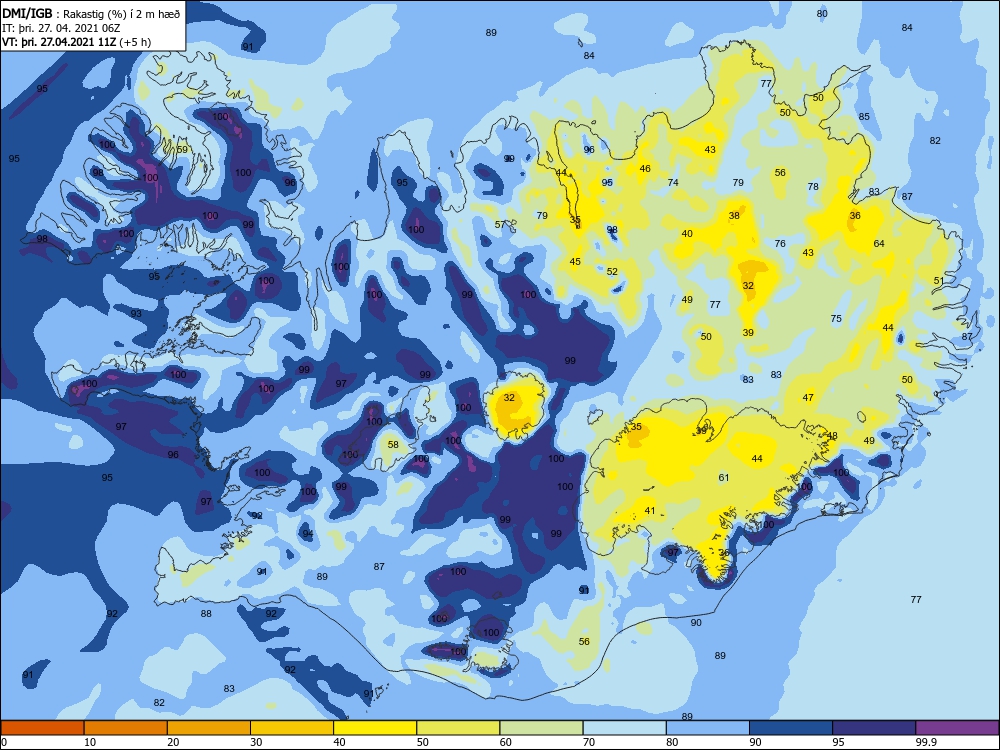
Task: Click the 0–10 dark orange legend swatch
Action: pos(42,728)
